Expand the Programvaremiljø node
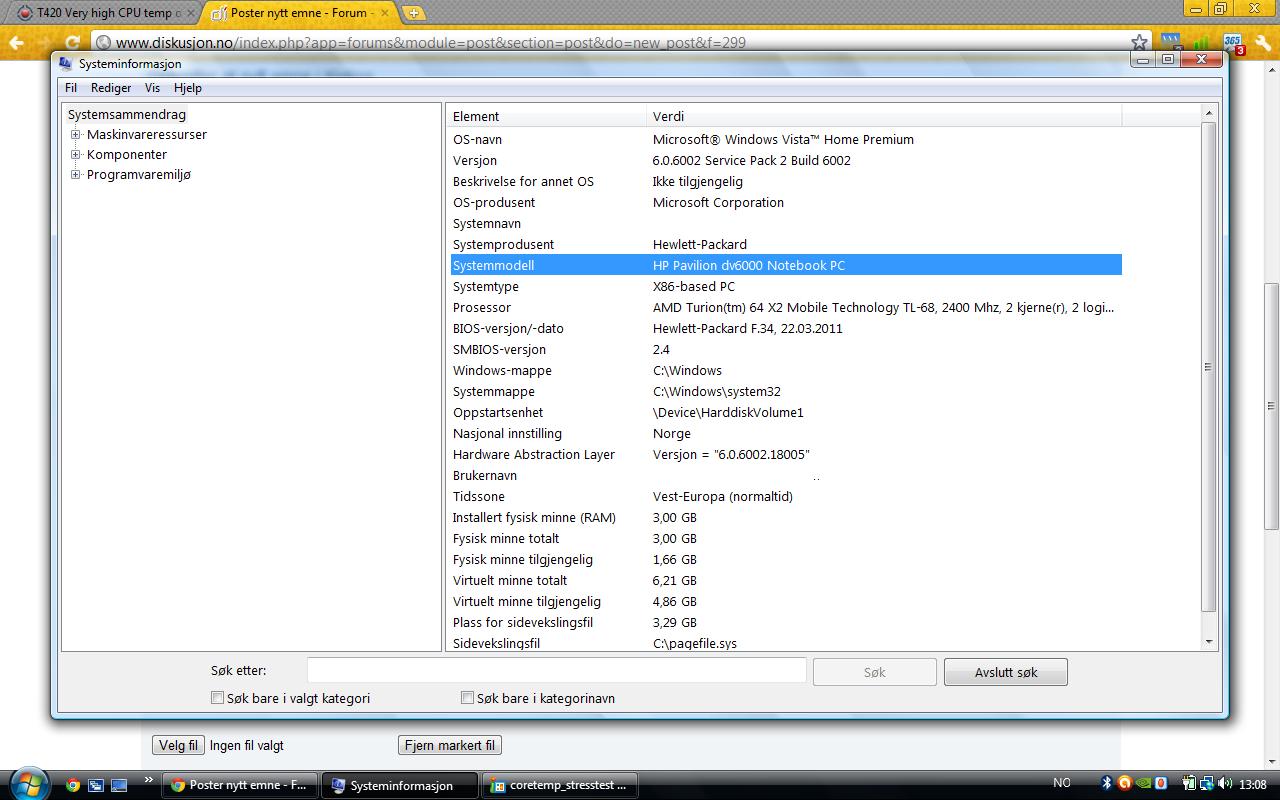 (x=75, y=175)
